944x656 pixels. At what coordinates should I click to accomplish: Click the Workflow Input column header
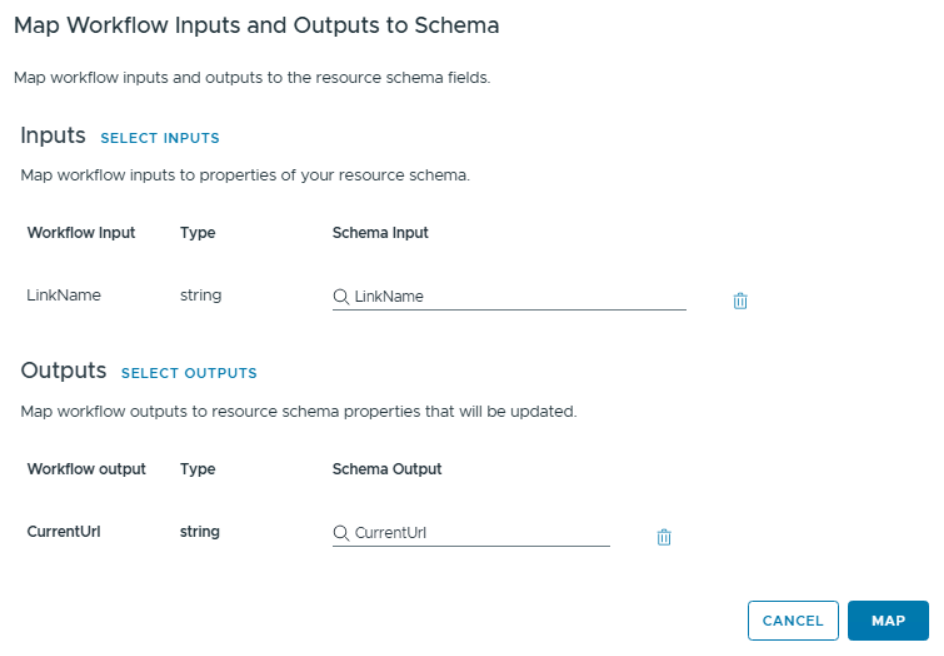coord(81,232)
